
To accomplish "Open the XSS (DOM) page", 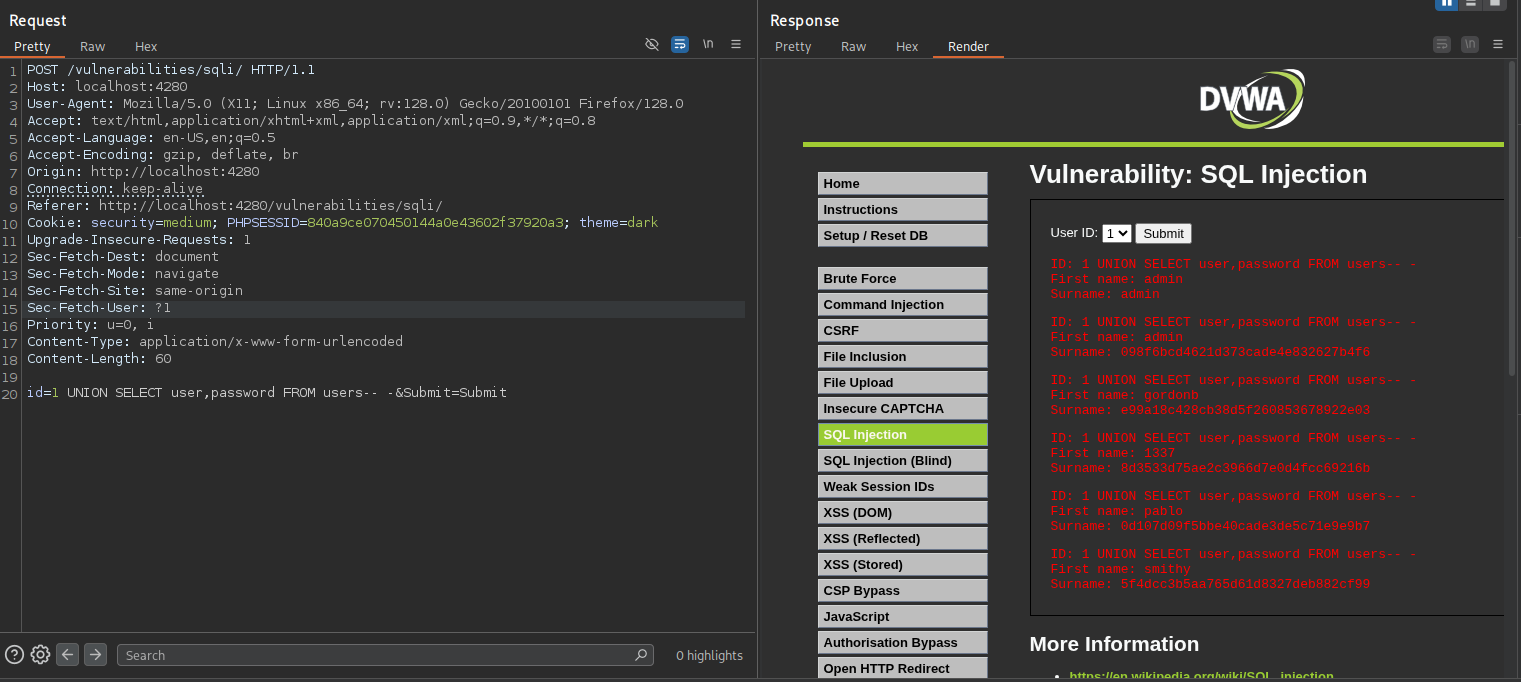I will [x=903, y=513].
